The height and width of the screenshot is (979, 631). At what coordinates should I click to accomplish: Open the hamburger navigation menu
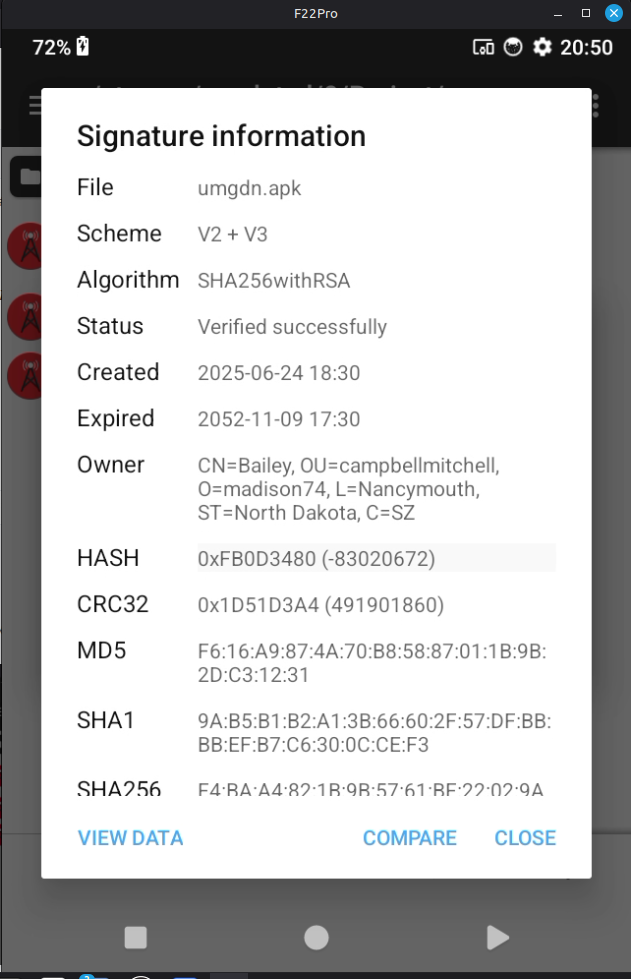(36, 105)
